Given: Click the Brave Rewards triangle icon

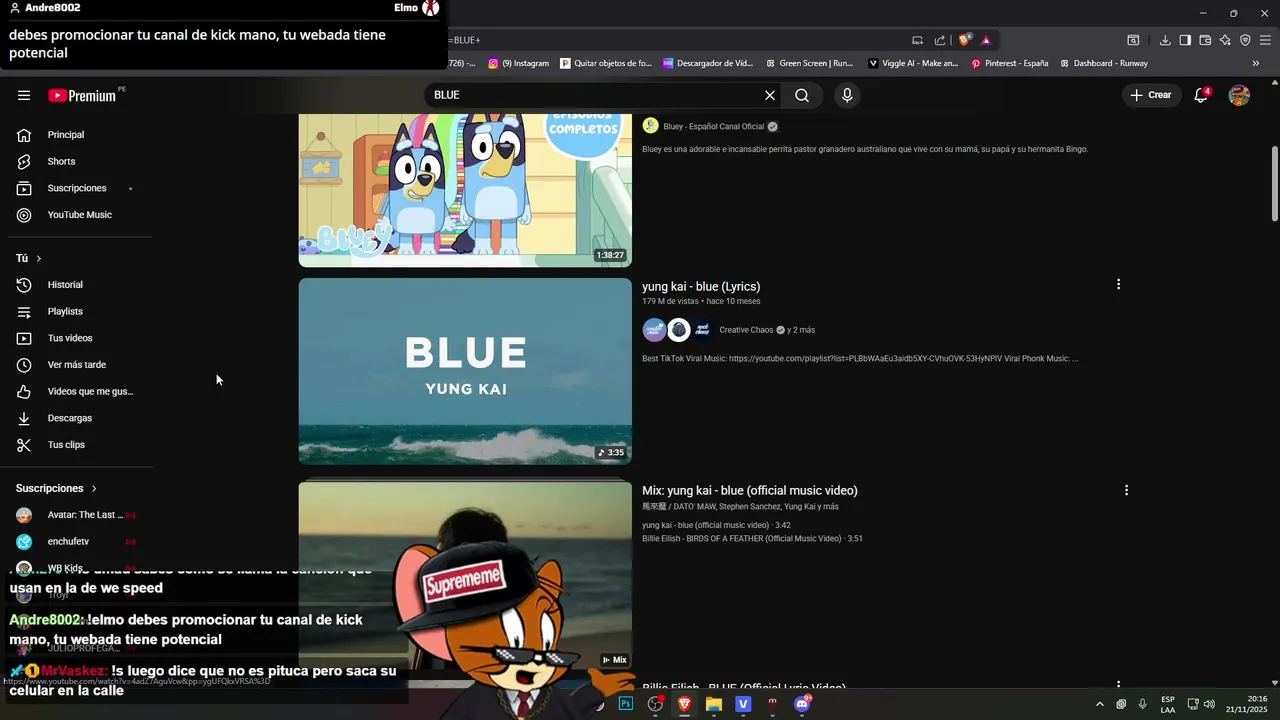Looking at the screenshot, I should 986,40.
